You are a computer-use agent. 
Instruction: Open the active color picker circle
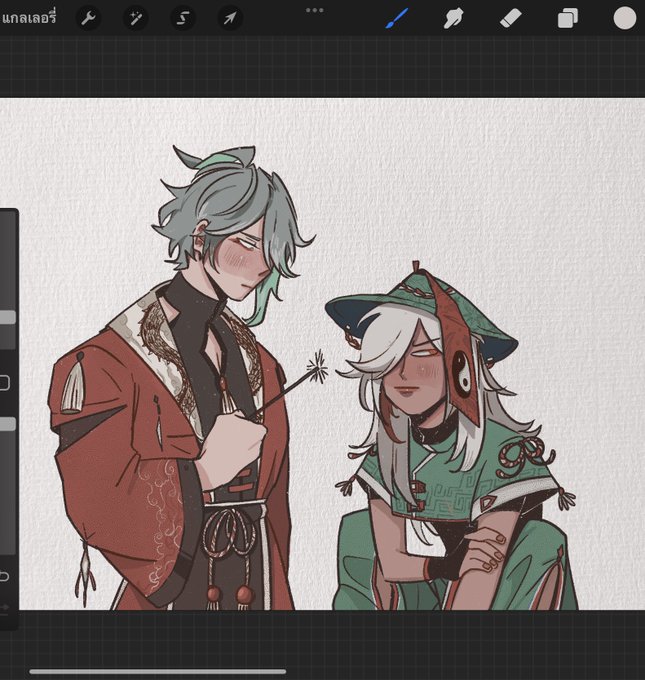click(x=625, y=18)
